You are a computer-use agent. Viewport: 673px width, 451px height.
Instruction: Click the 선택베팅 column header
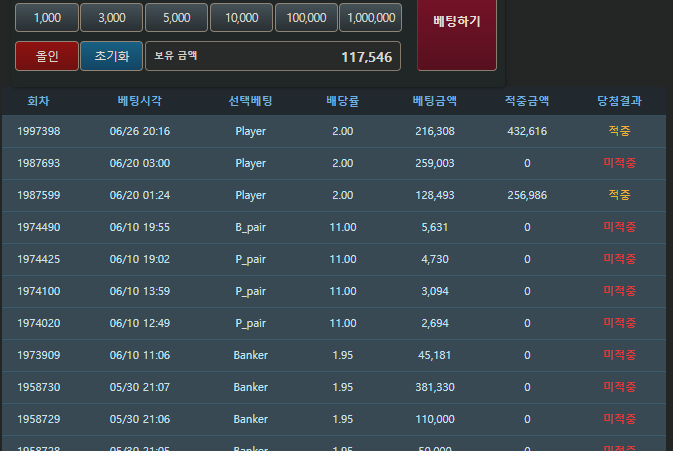click(250, 101)
